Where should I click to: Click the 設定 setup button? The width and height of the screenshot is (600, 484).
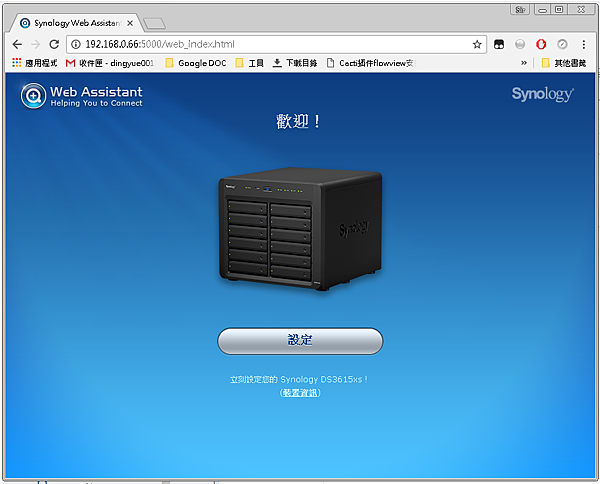click(300, 341)
